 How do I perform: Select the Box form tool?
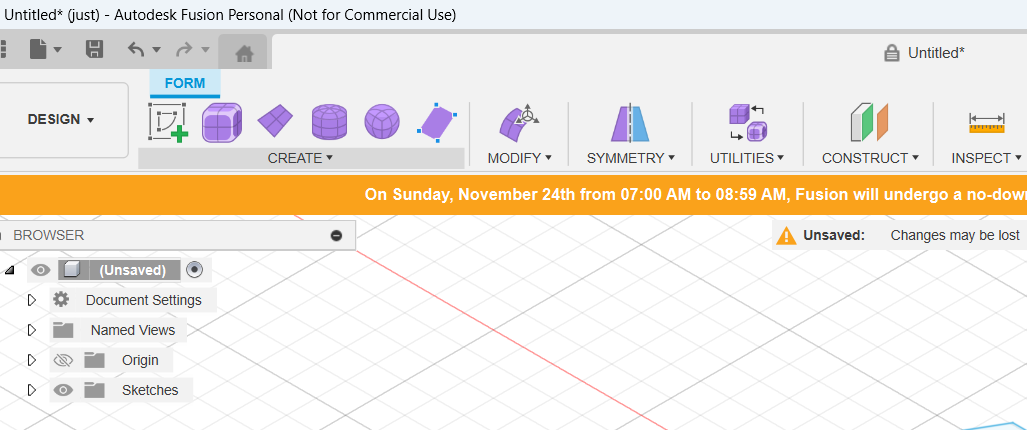tap(222, 123)
